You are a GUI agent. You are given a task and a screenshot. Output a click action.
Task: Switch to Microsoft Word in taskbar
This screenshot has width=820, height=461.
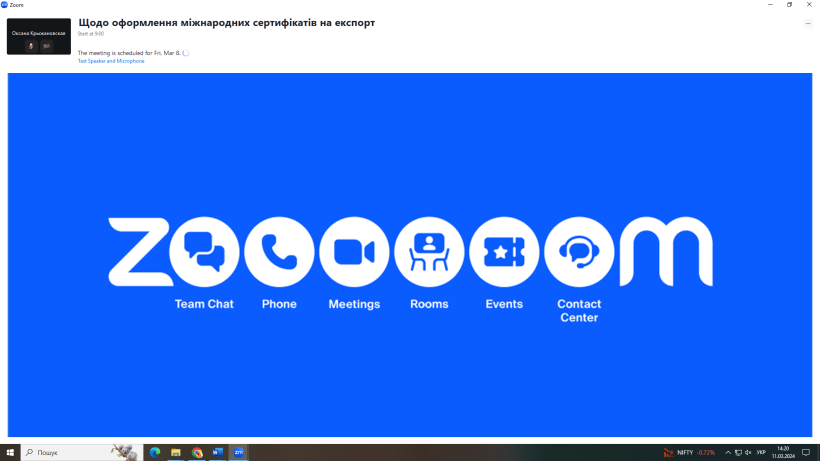pos(218,453)
